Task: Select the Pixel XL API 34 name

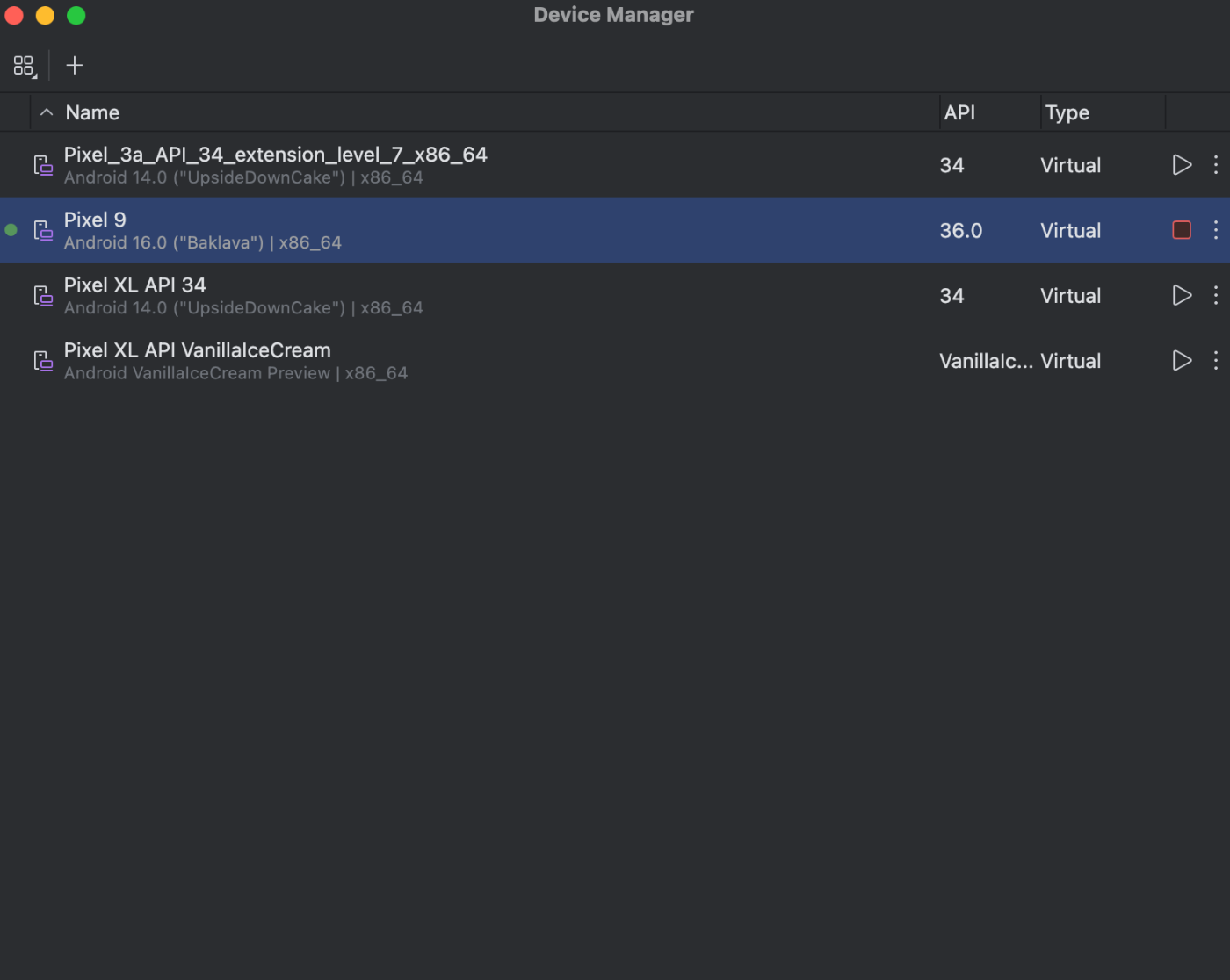Action: 134,285
